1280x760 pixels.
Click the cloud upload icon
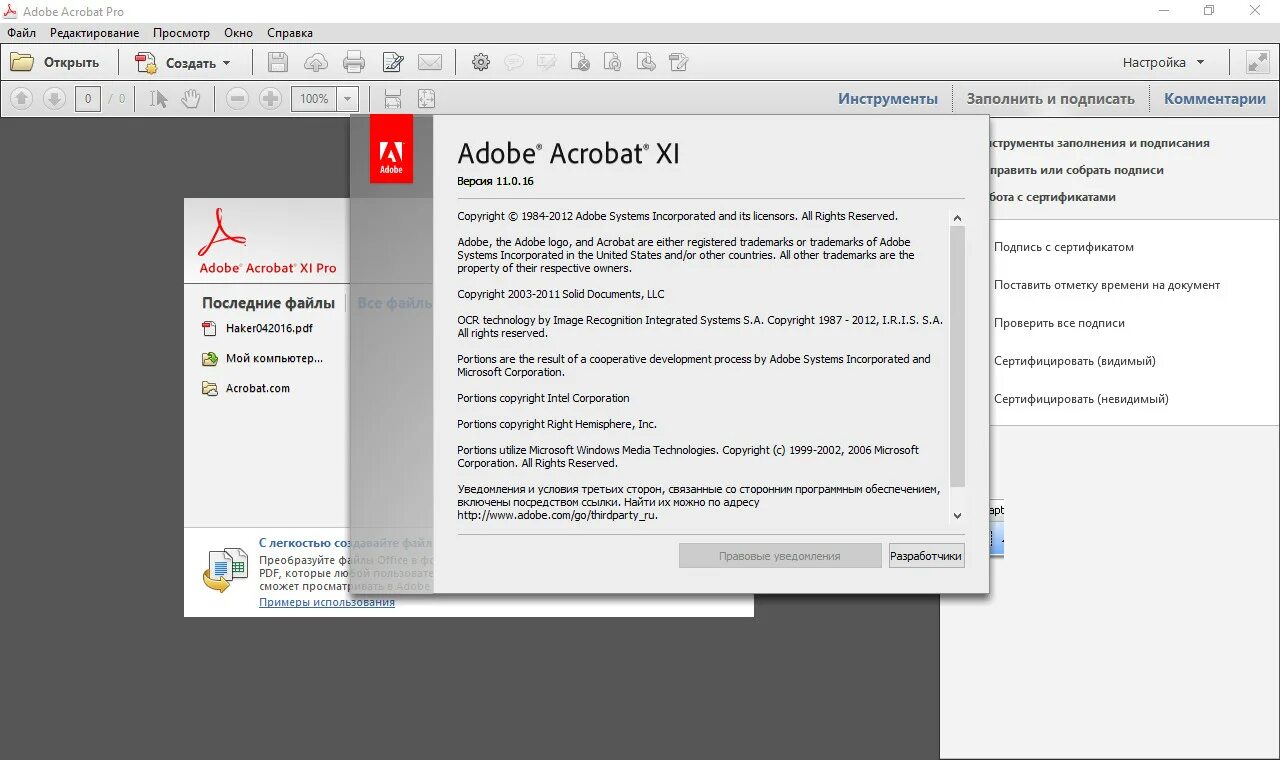coord(316,62)
